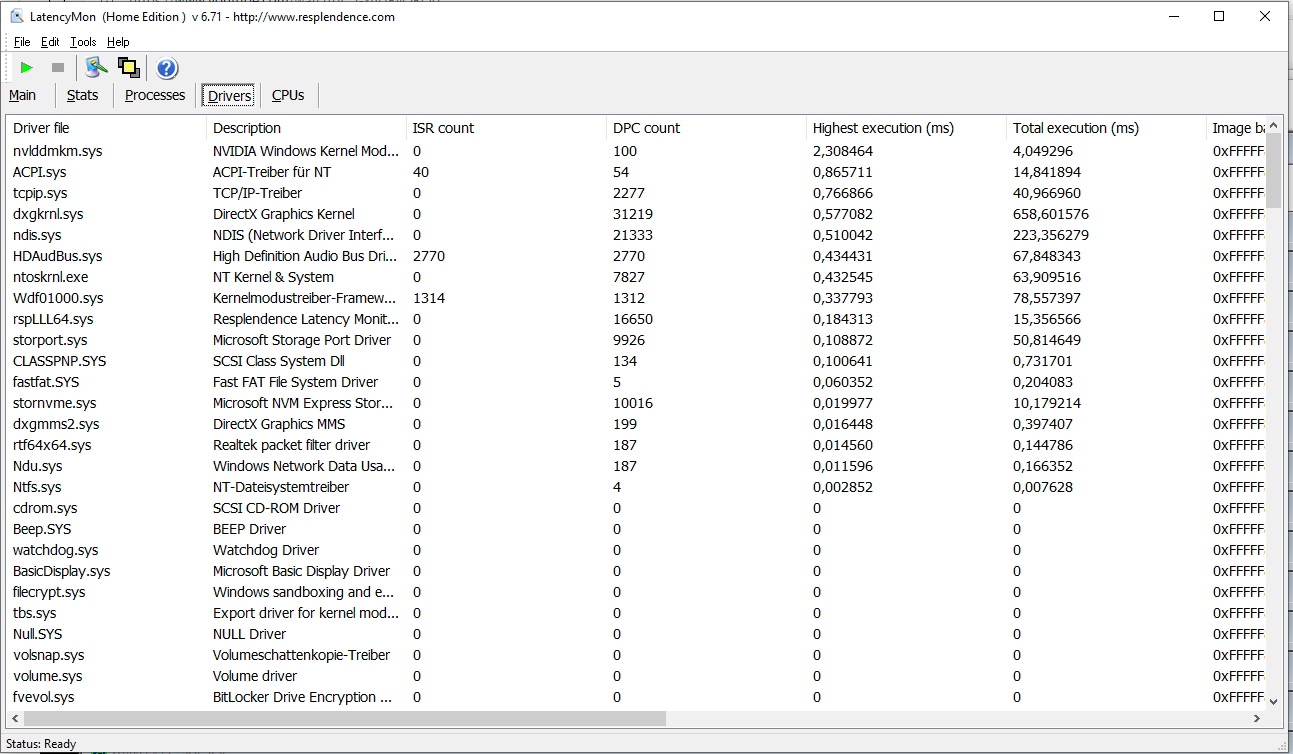
Task: Open the options icon with monitor and pencil
Action: click(96, 68)
